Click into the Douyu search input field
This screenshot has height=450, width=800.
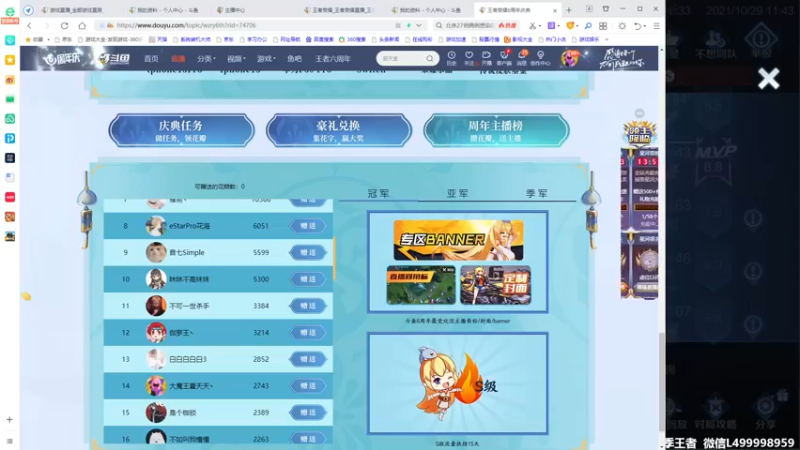click(403, 59)
